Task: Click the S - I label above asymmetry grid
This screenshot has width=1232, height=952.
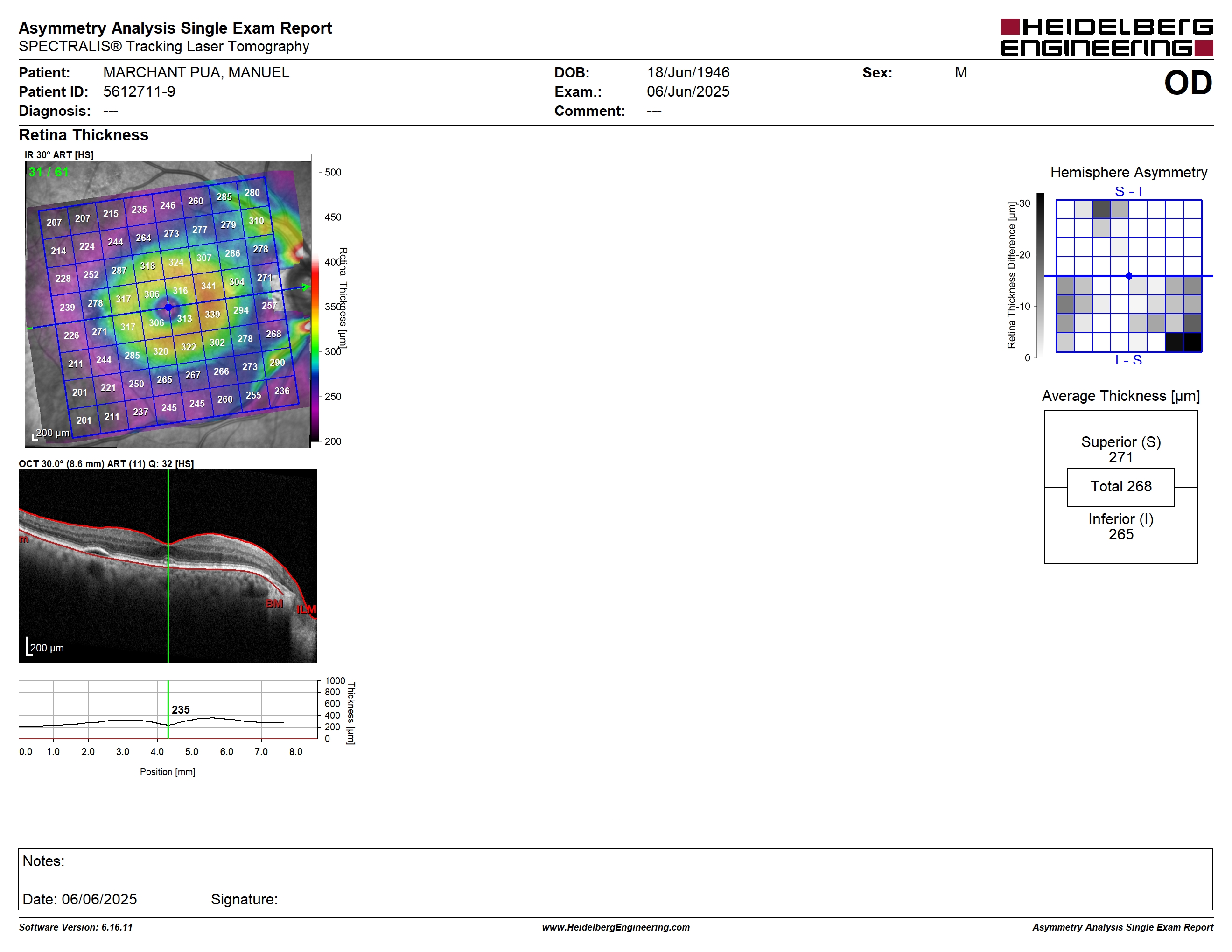Action: pos(1128,192)
